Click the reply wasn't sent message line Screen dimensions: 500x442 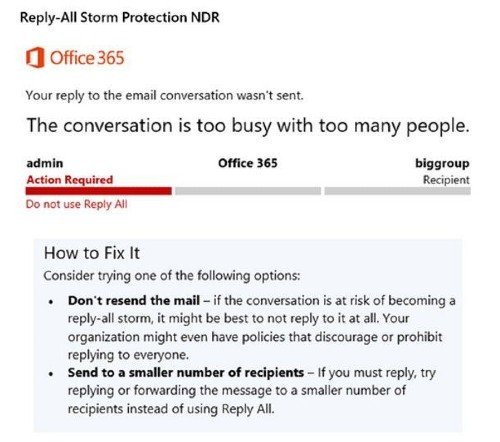tap(165, 96)
